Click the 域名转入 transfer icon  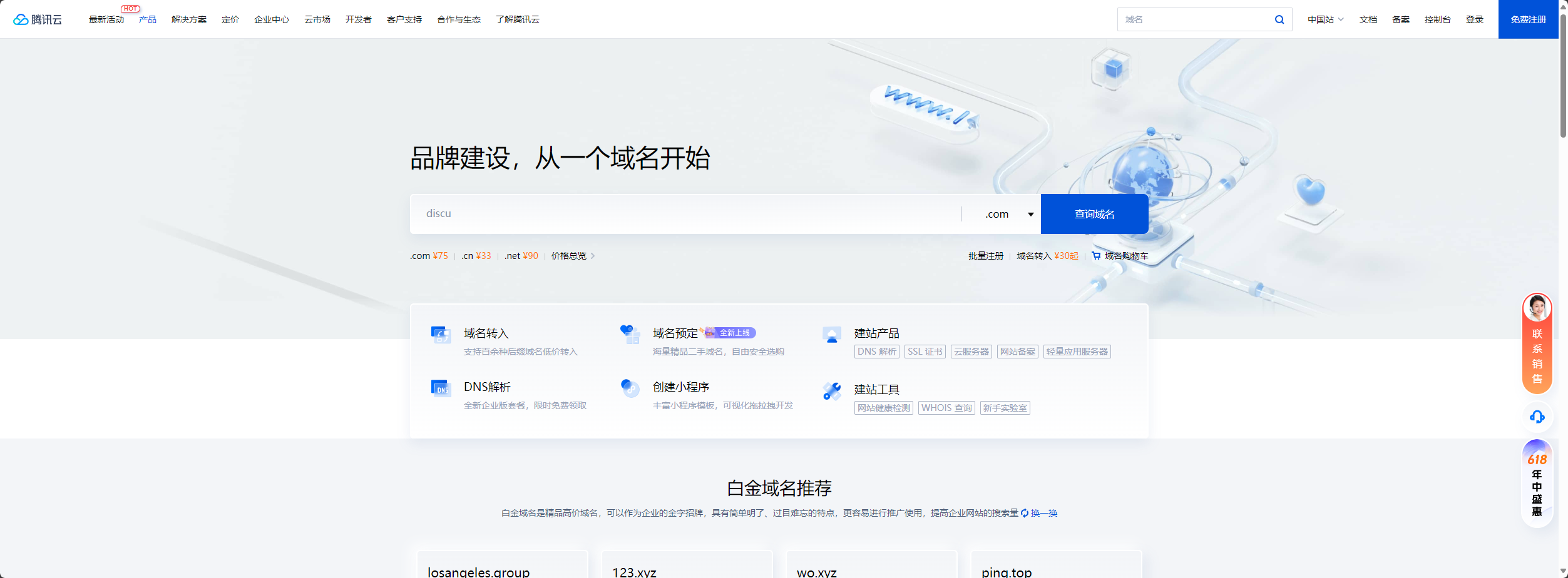(x=441, y=335)
